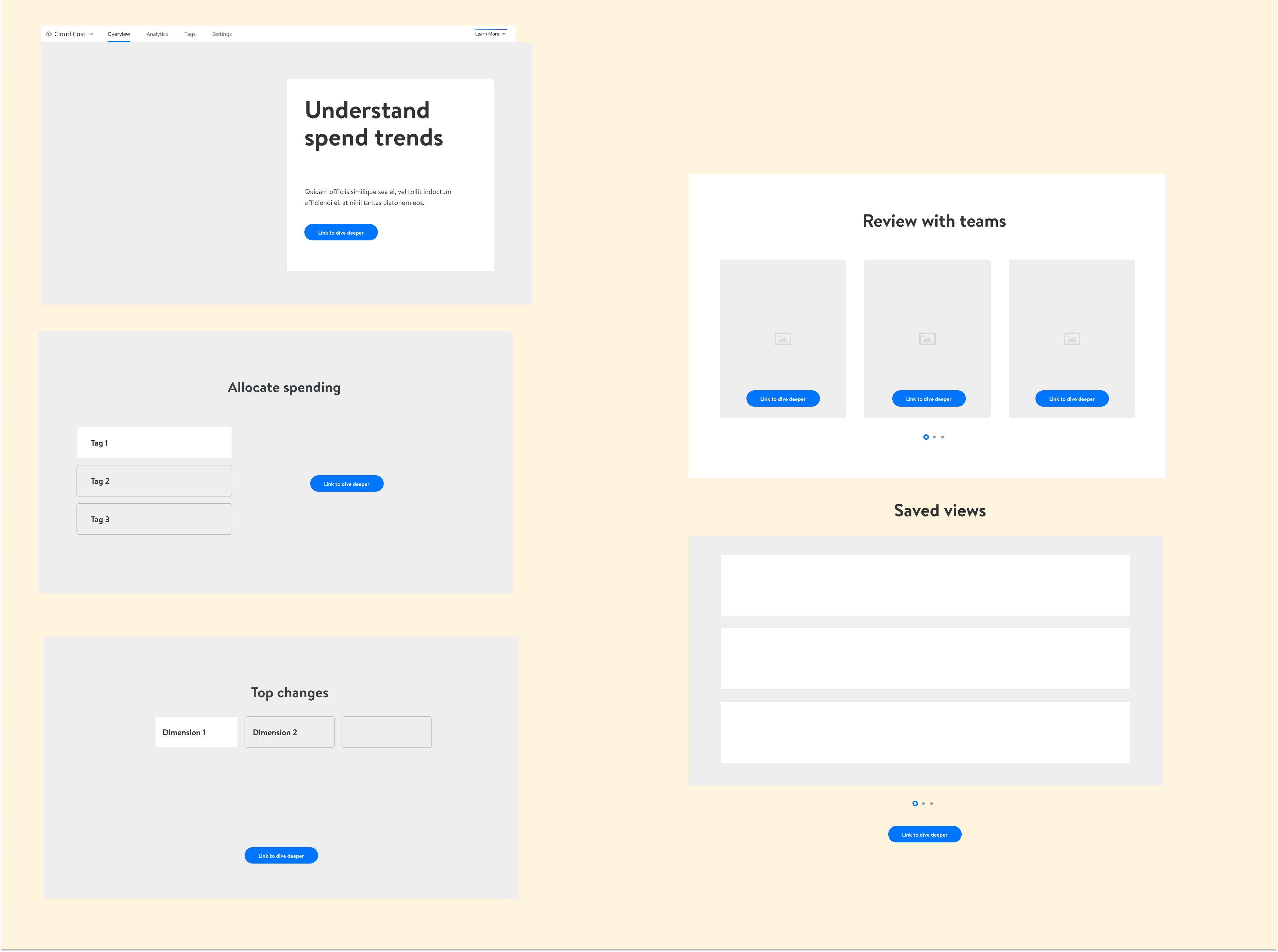Click image placeholder icon in first team card

click(x=783, y=339)
